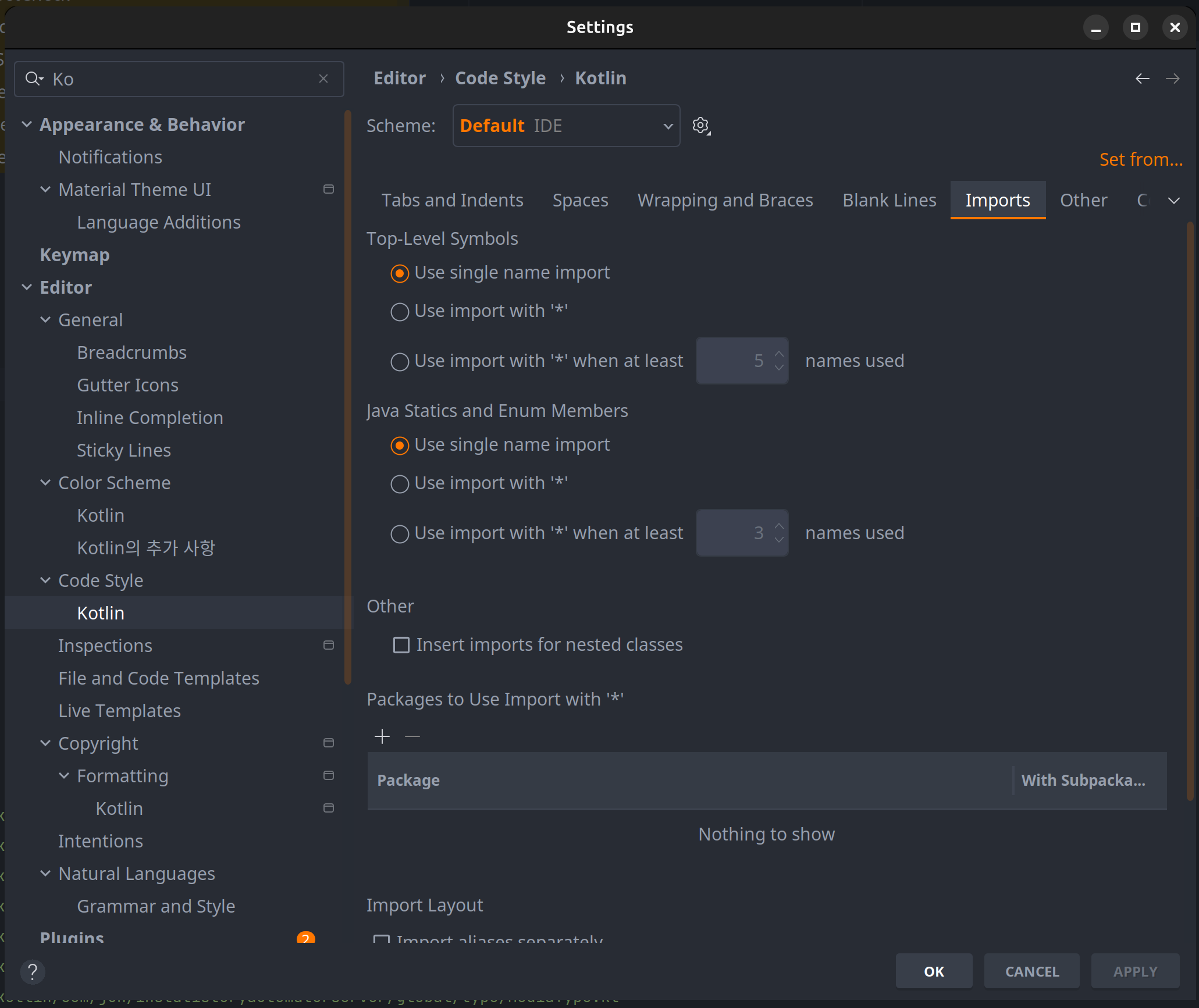Collapse the Code Style node

coord(45,580)
